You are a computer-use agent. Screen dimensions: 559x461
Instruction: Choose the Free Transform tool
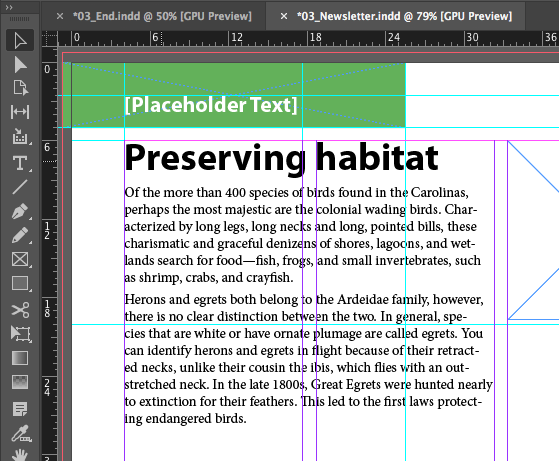pyautogui.click(x=20, y=334)
